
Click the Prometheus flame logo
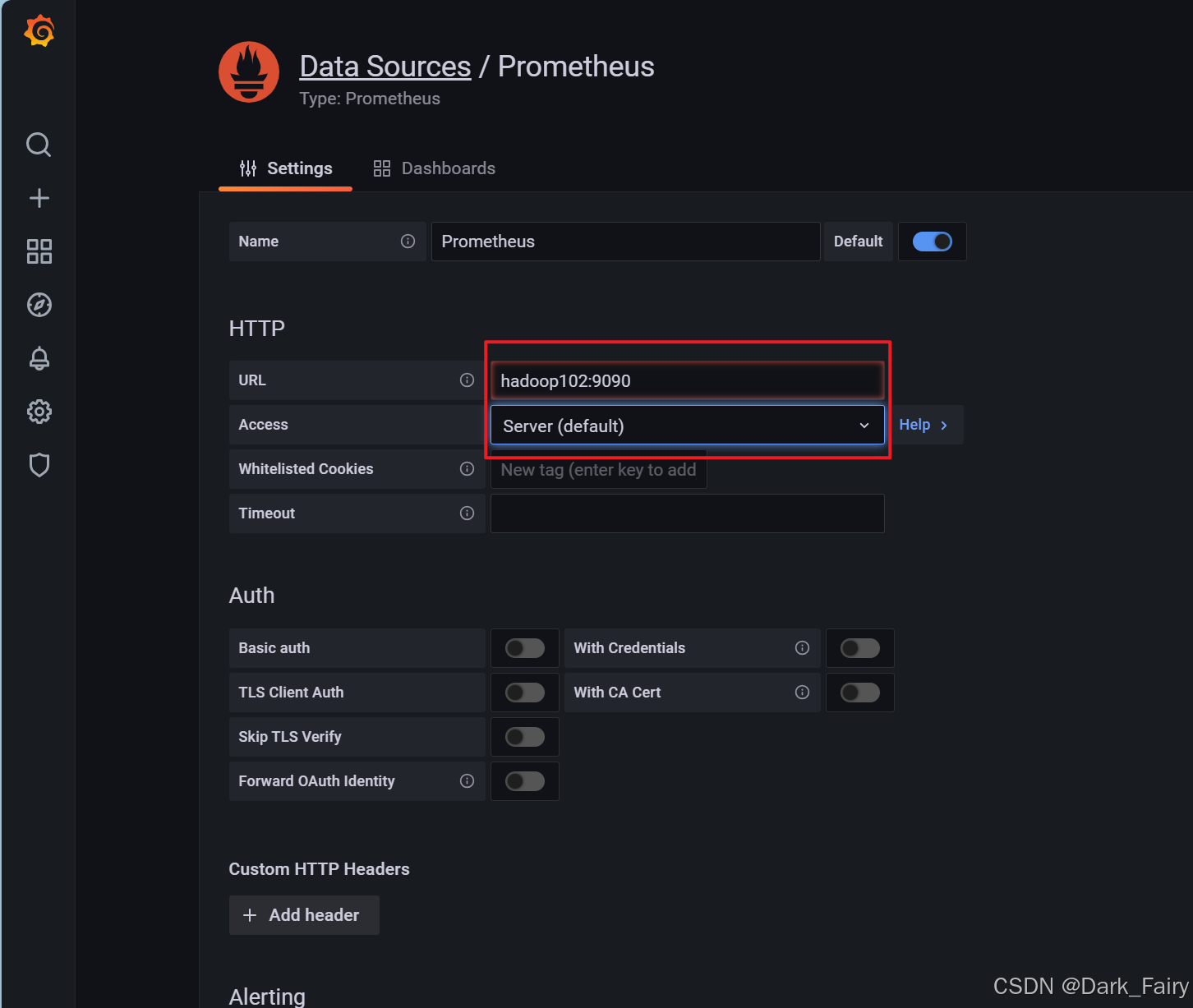click(x=249, y=72)
